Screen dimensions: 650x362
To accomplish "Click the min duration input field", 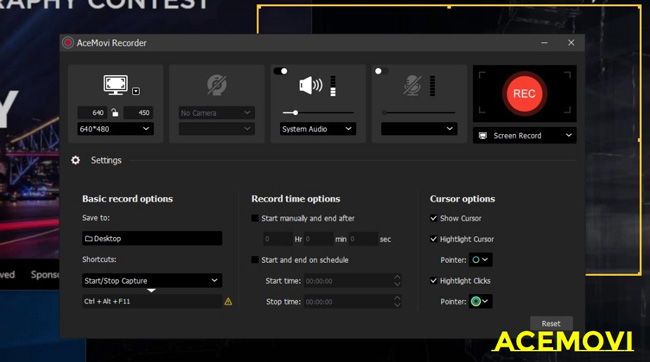I will click(x=319, y=239).
